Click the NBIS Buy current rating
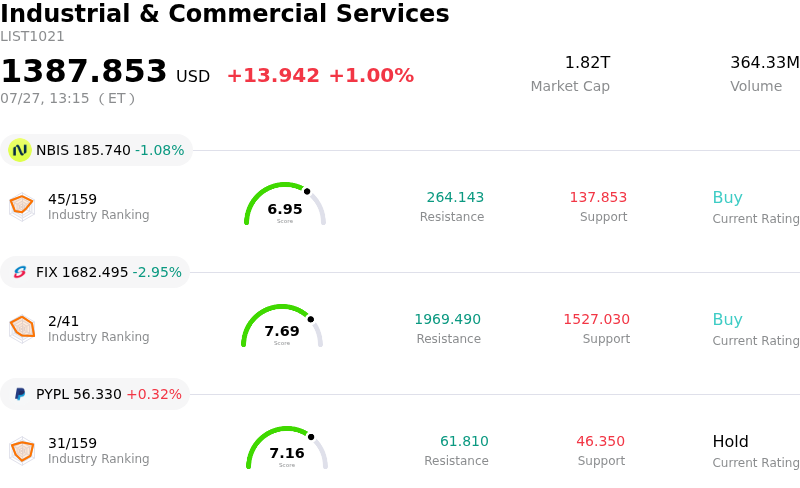Image resolution: width=800 pixels, height=488 pixels. click(x=728, y=197)
